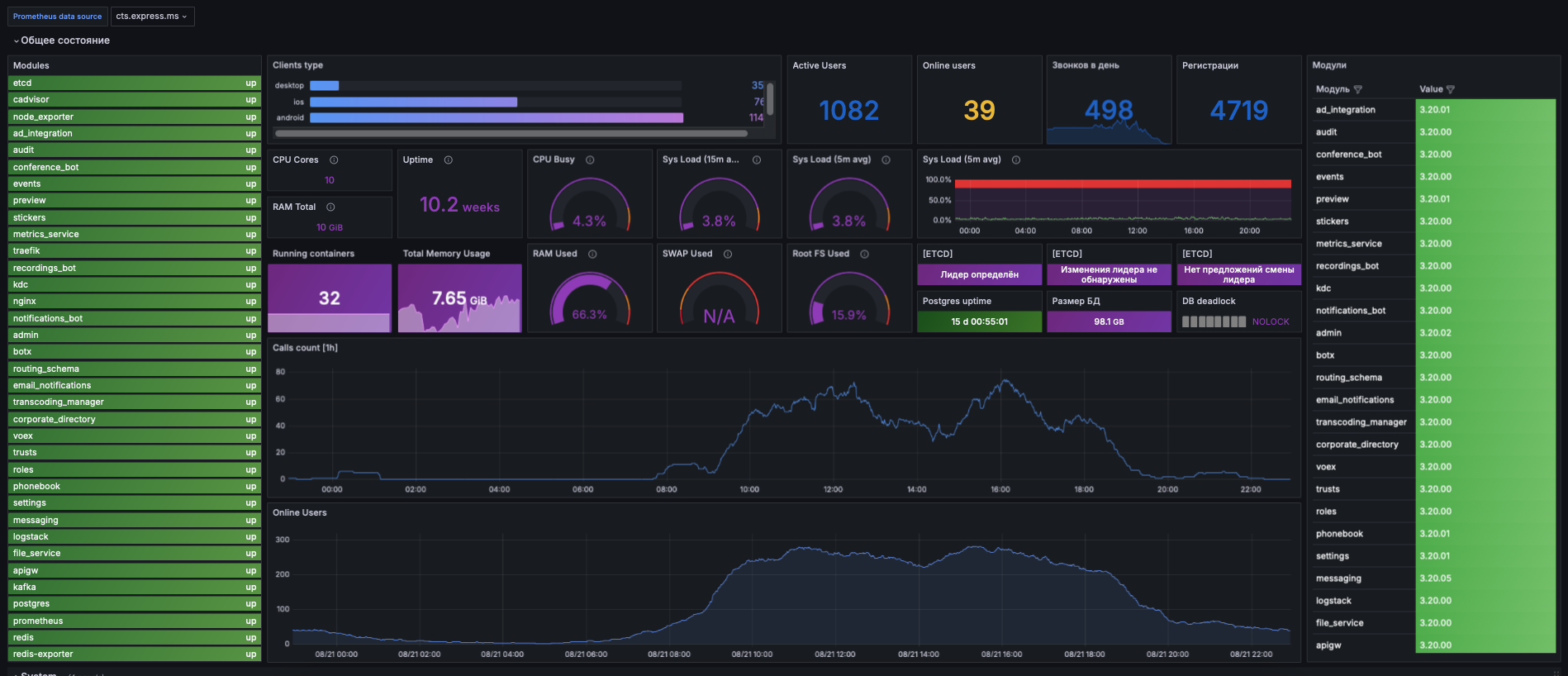This screenshot has width=1568, height=676.
Task: Click the Изменения лидера не обнаружены status
Action: pyautogui.click(x=1109, y=274)
